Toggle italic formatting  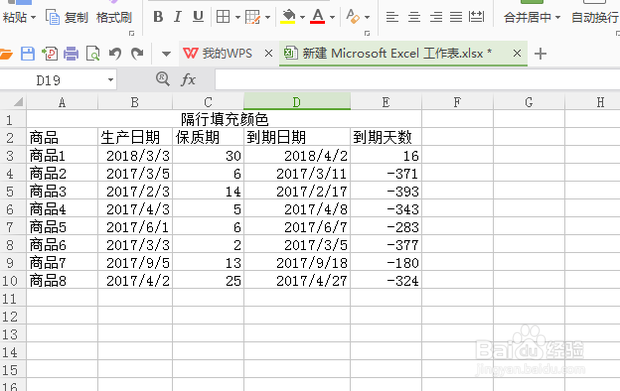178,17
